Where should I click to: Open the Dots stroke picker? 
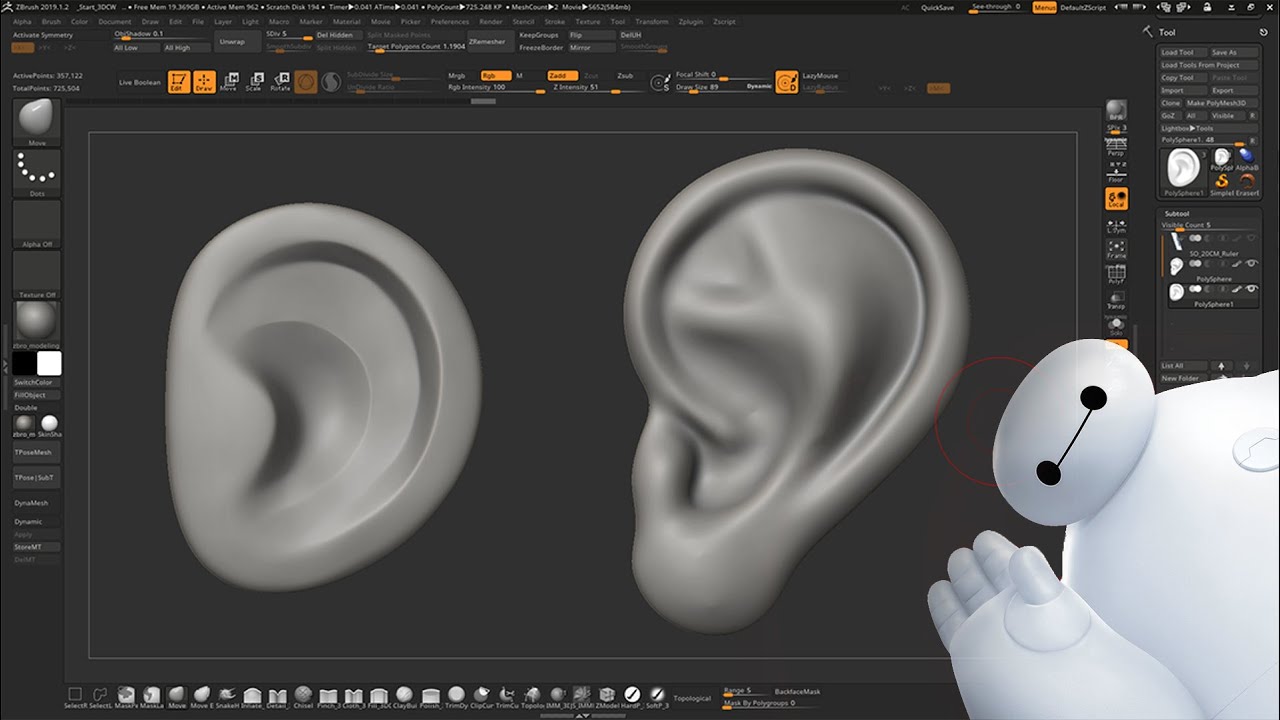(37, 174)
